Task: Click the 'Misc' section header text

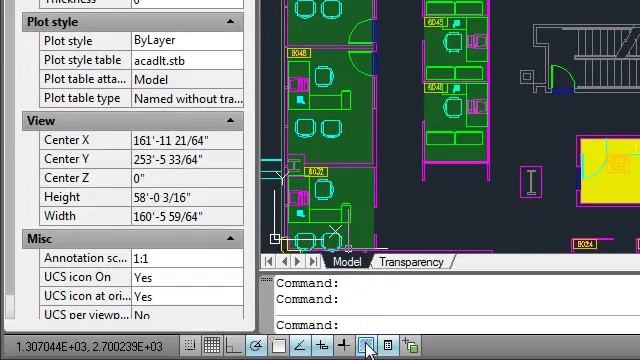Action: click(39, 239)
